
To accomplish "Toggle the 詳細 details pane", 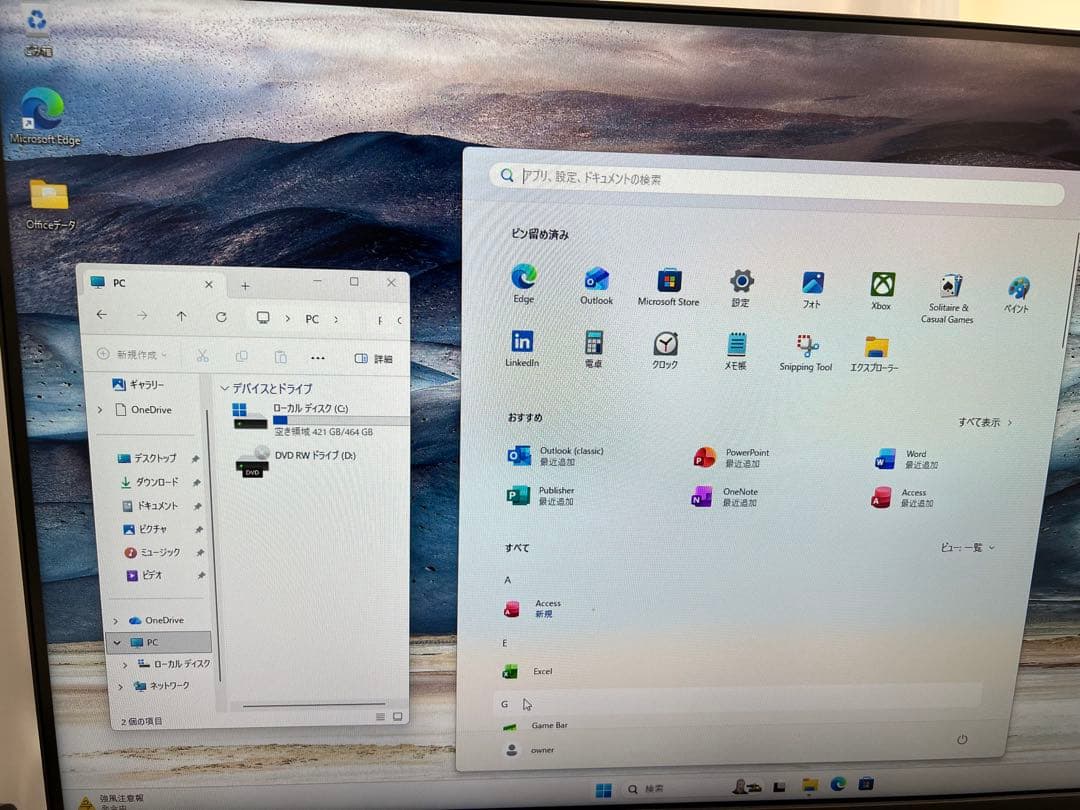I will 373,359.
